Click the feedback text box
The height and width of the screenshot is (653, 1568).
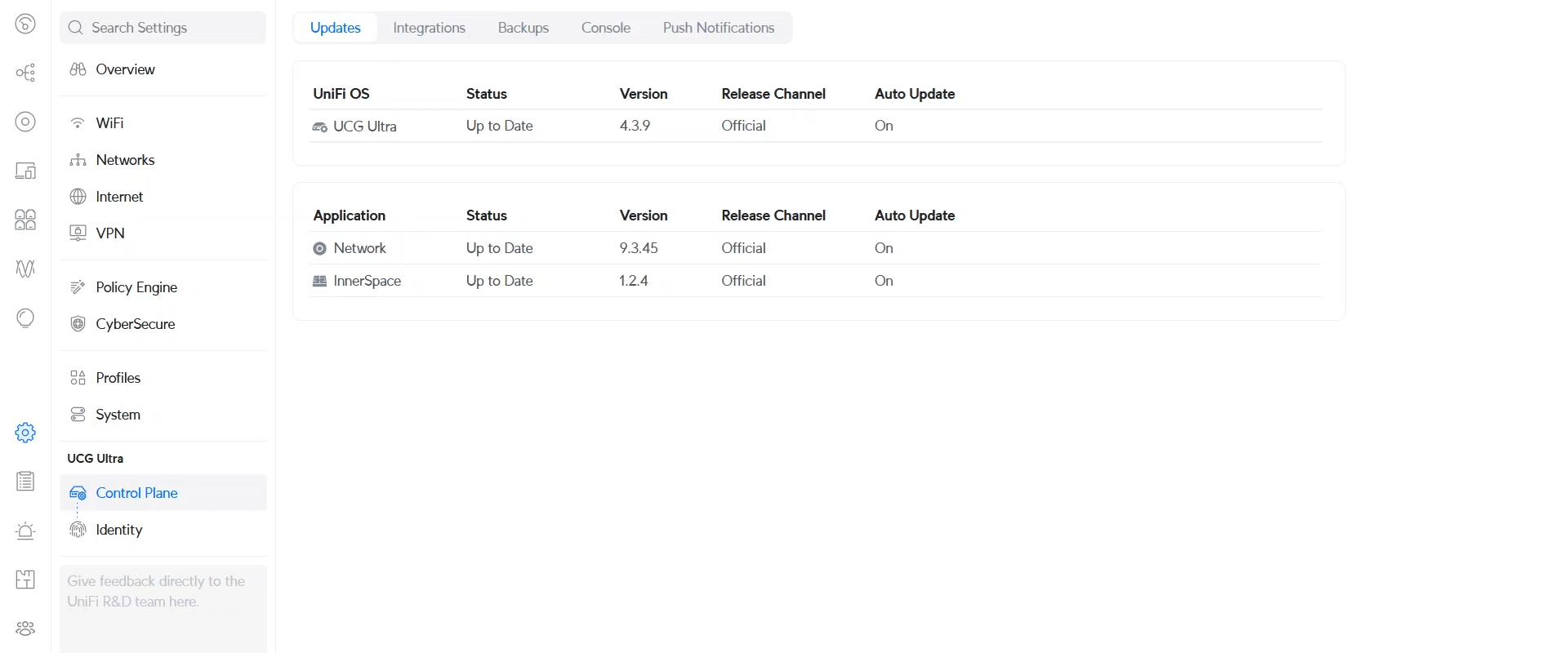click(163, 604)
